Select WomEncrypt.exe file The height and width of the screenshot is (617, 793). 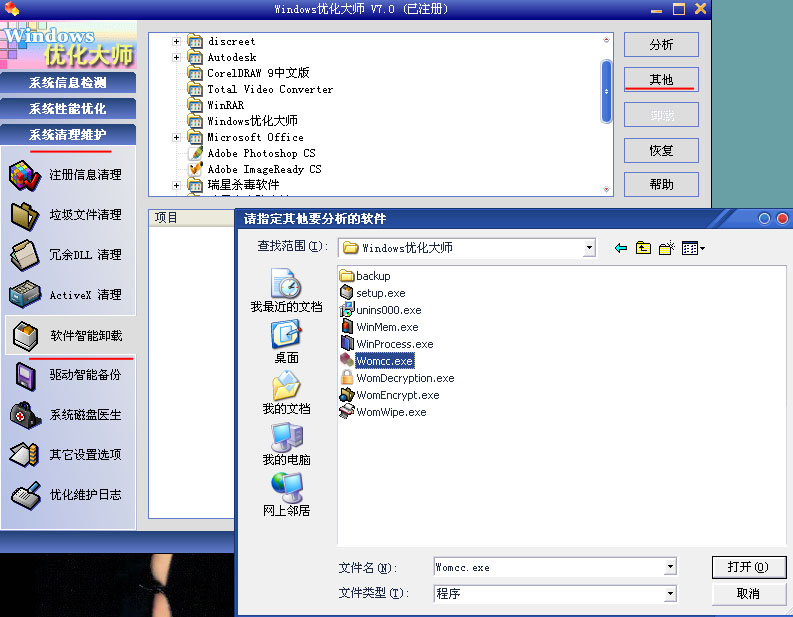pyautogui.click(x=389, y=395)
